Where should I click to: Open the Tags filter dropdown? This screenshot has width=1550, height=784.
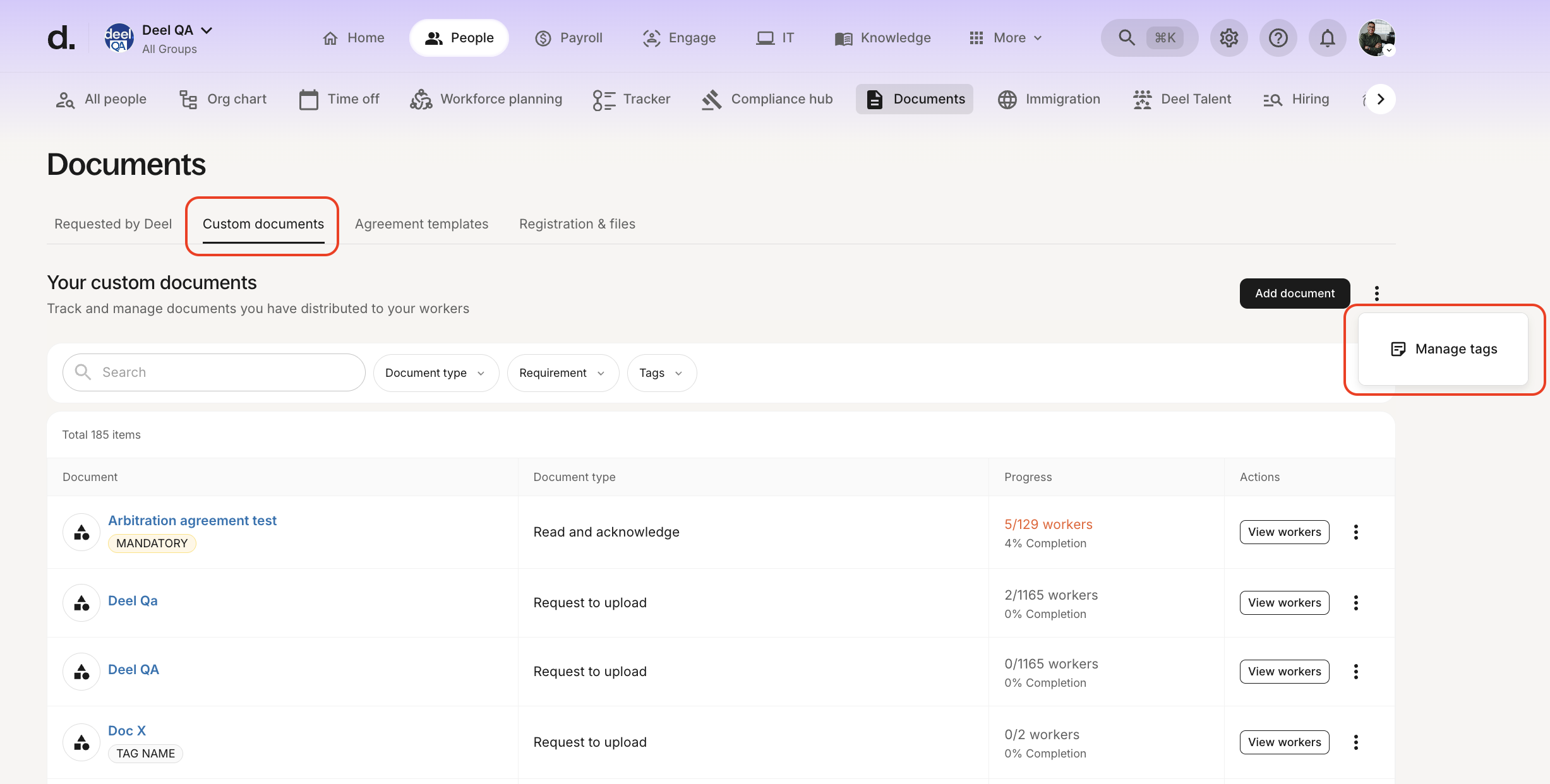click(661, 373)
